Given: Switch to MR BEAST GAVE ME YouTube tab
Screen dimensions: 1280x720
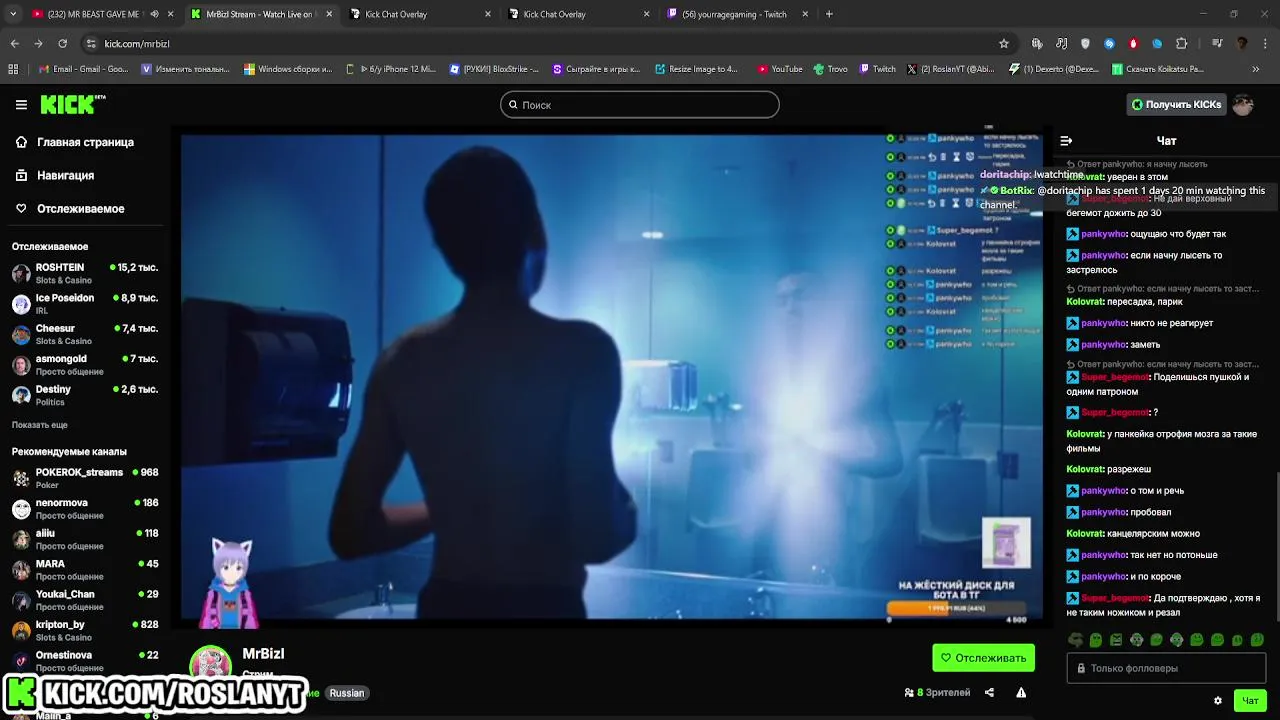Looking at the screenshot, I should 93,14.
